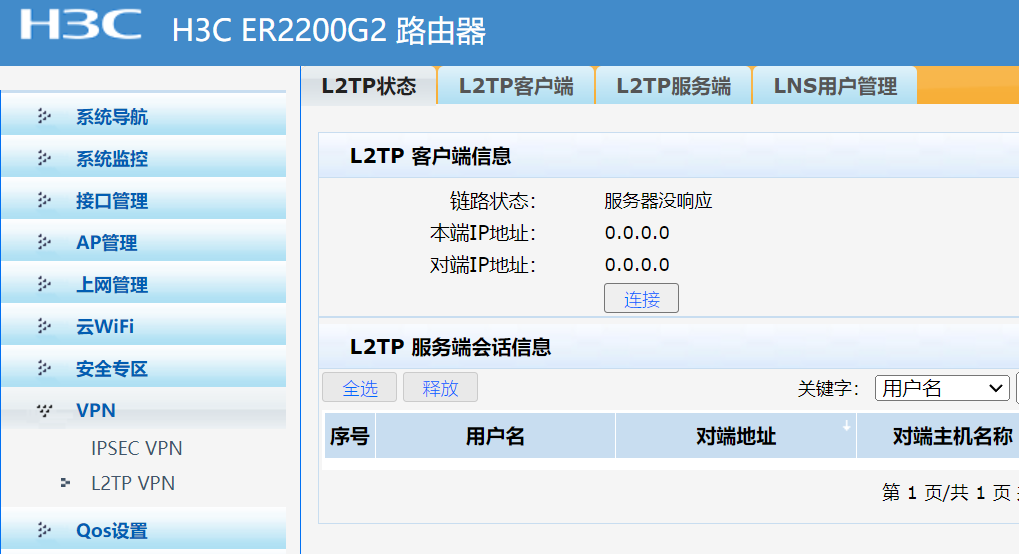Click the 释放 button

click(x=440, y=388)
